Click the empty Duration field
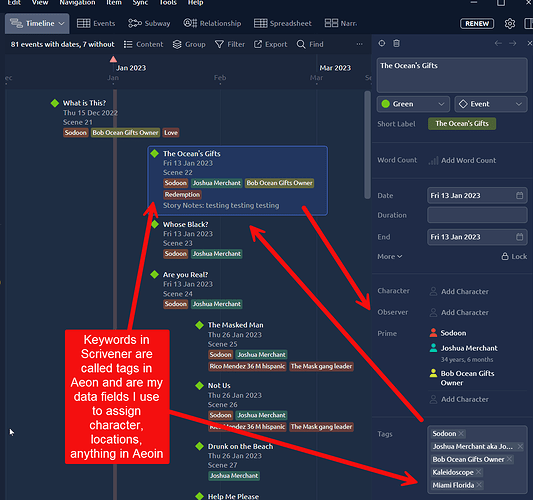 [x=477, y=215]
